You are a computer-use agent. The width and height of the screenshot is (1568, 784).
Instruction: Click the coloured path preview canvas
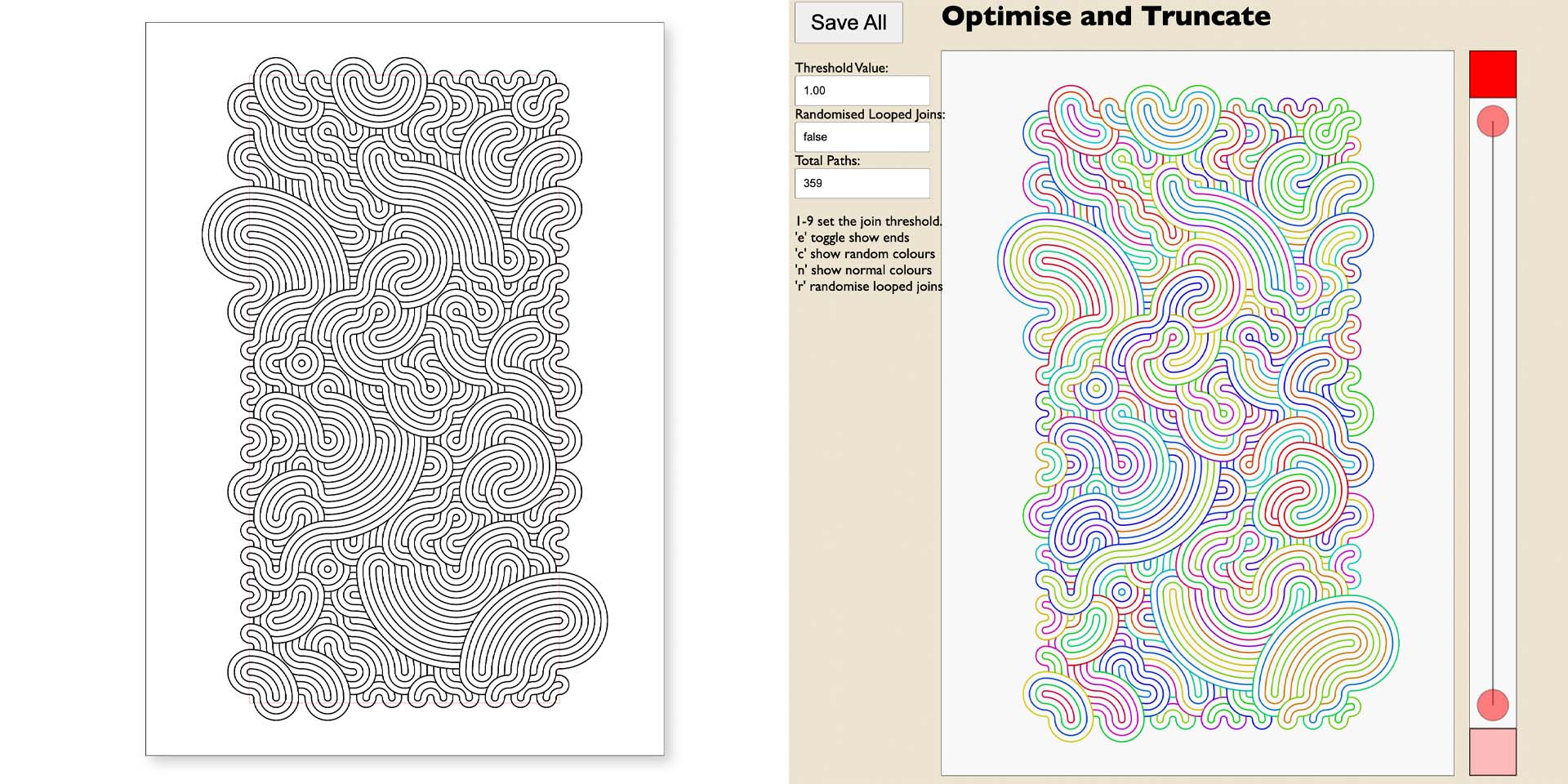point(1197,413)
